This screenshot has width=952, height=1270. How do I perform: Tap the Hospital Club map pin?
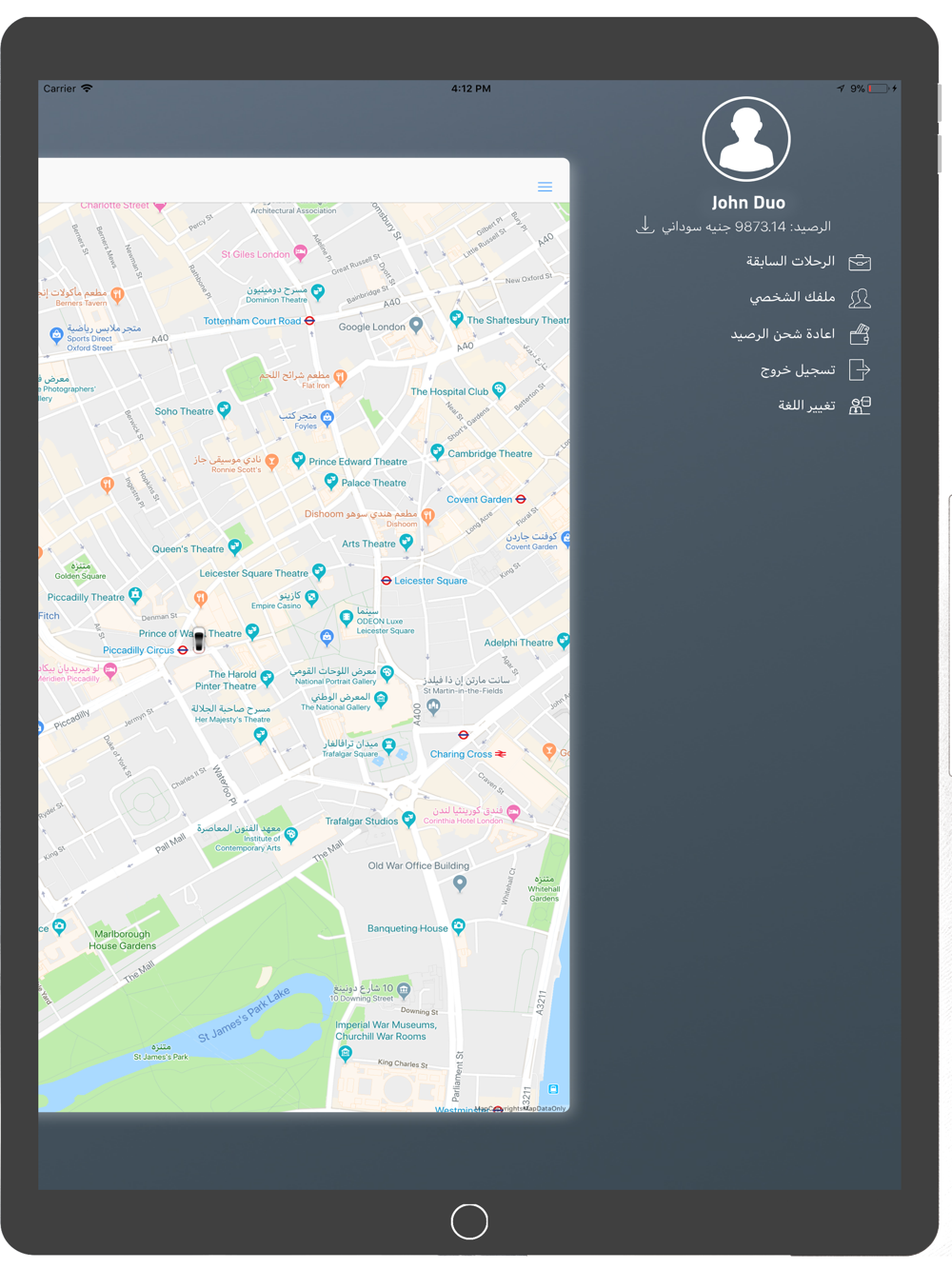click(499, 389)
